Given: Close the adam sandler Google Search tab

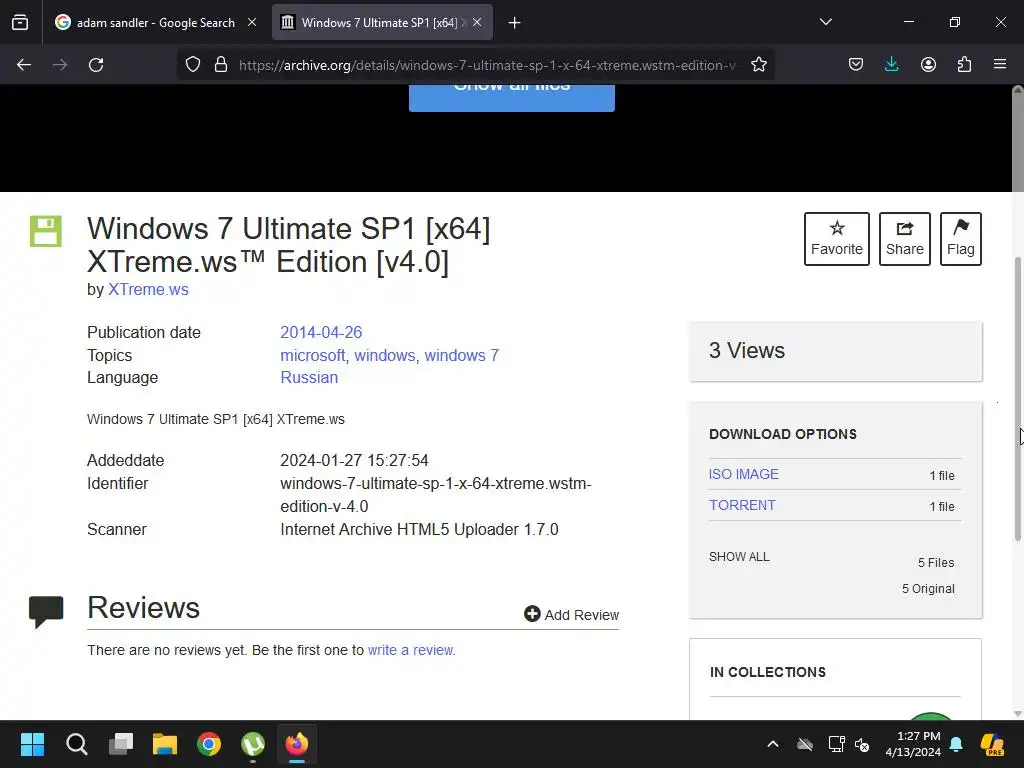Looking at the screenshot, I should coord(252,22).
